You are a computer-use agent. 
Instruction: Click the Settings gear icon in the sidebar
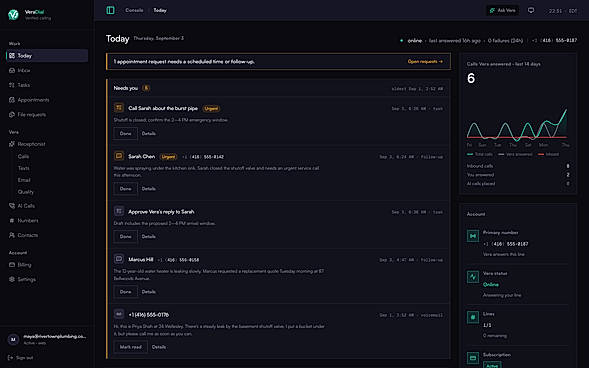pos(12,279)
